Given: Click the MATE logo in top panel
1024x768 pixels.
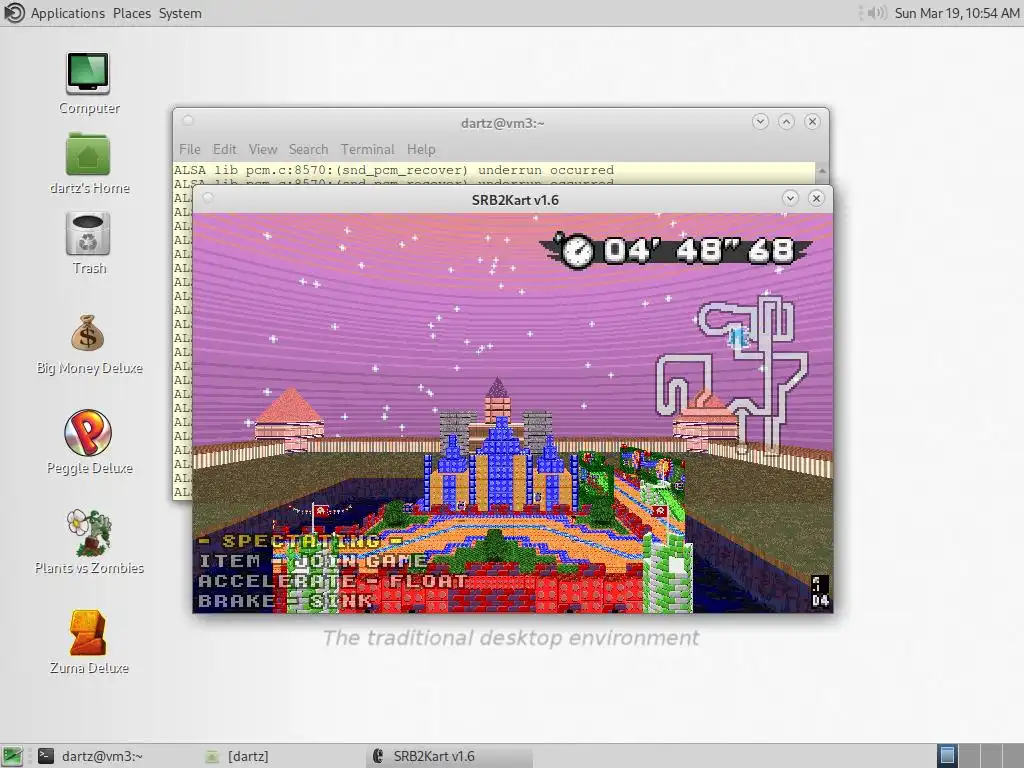Looking at the screenshot, I should 14,13.
